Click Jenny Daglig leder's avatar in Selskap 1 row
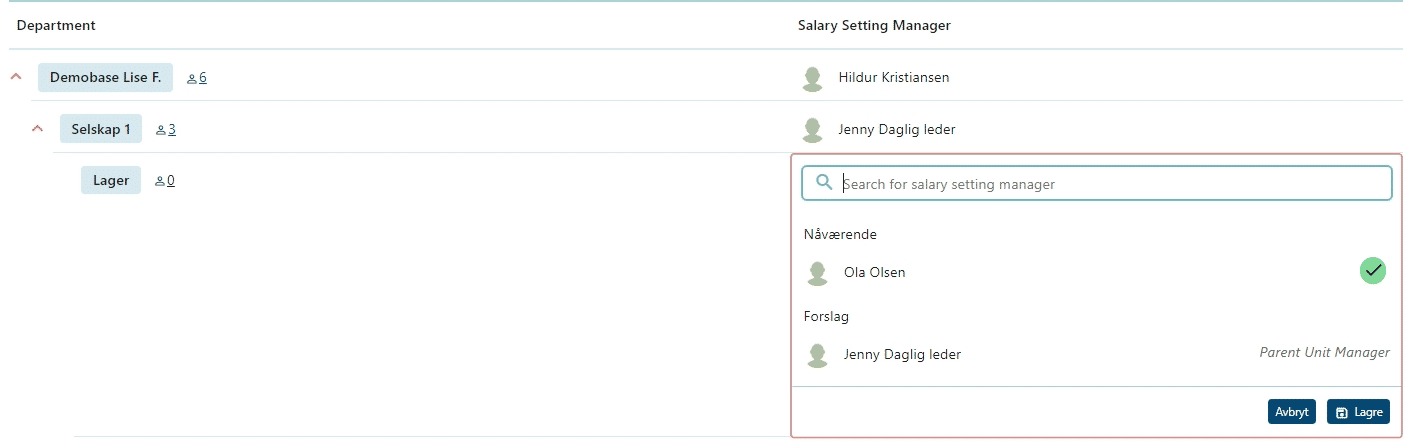This screenshot has width=1405, height=442. point(813,130)
